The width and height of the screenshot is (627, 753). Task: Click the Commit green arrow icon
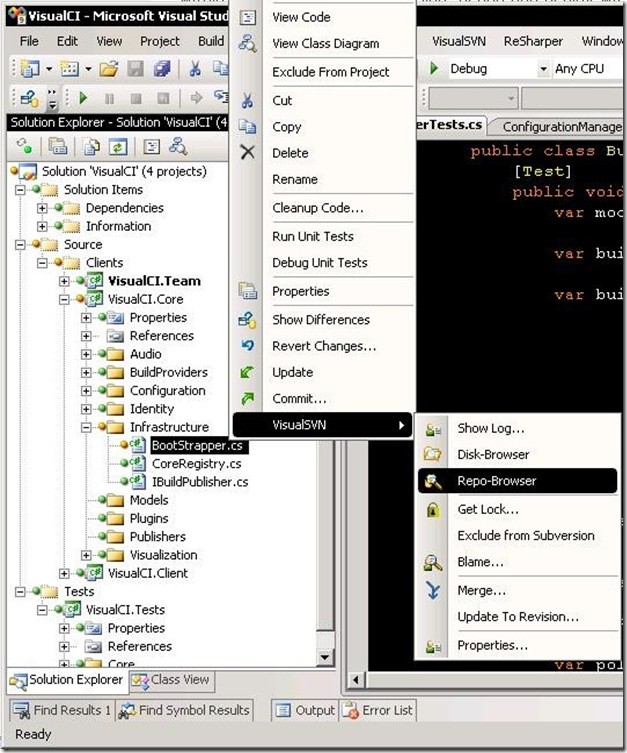coord(247,398)
